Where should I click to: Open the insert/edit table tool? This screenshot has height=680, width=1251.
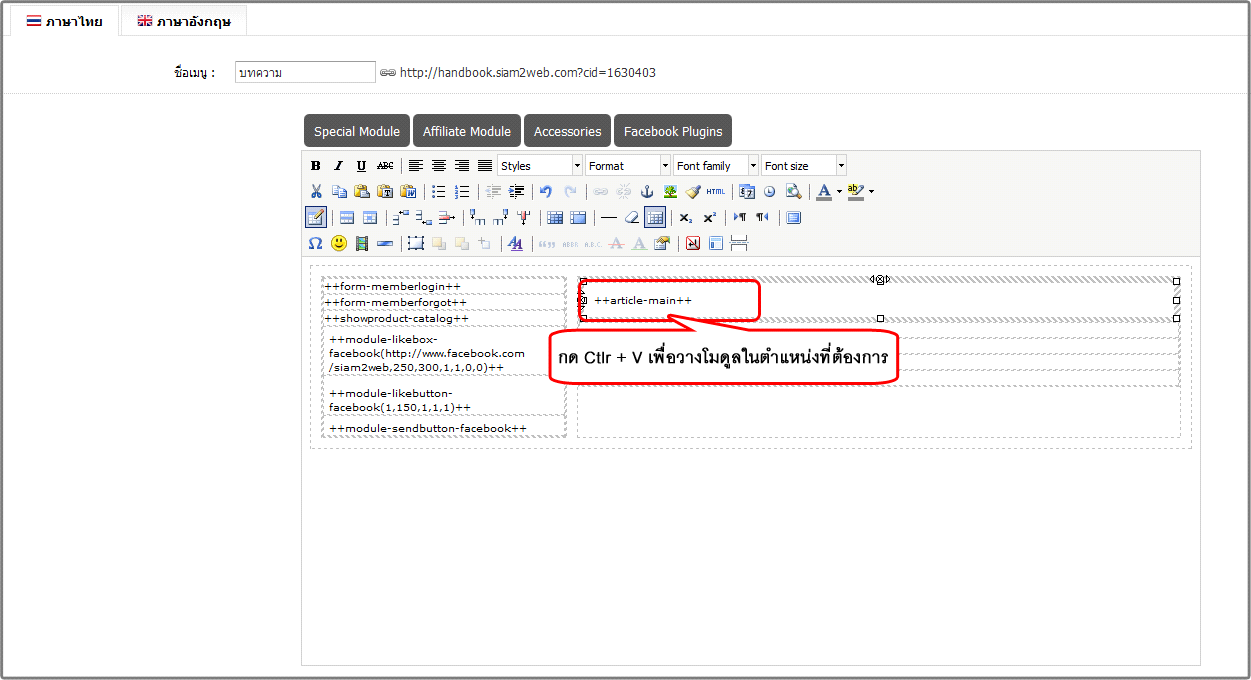tap(316, 217)
